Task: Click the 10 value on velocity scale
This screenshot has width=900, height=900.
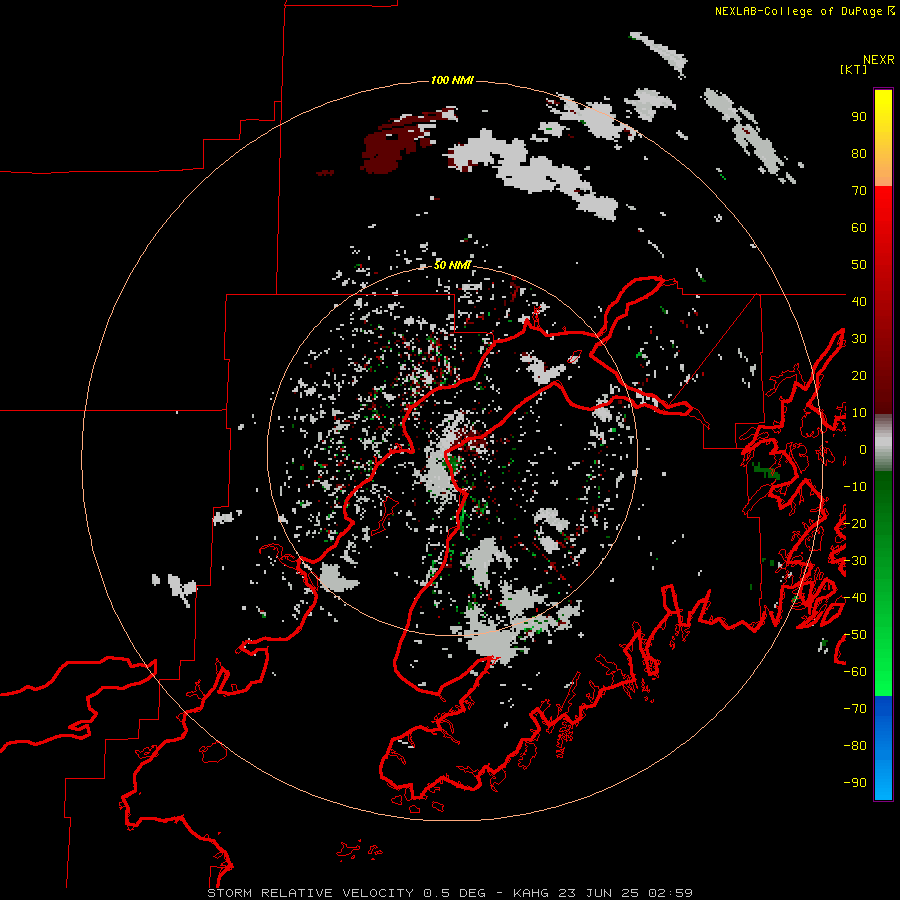Action: (x=859, y=413)
